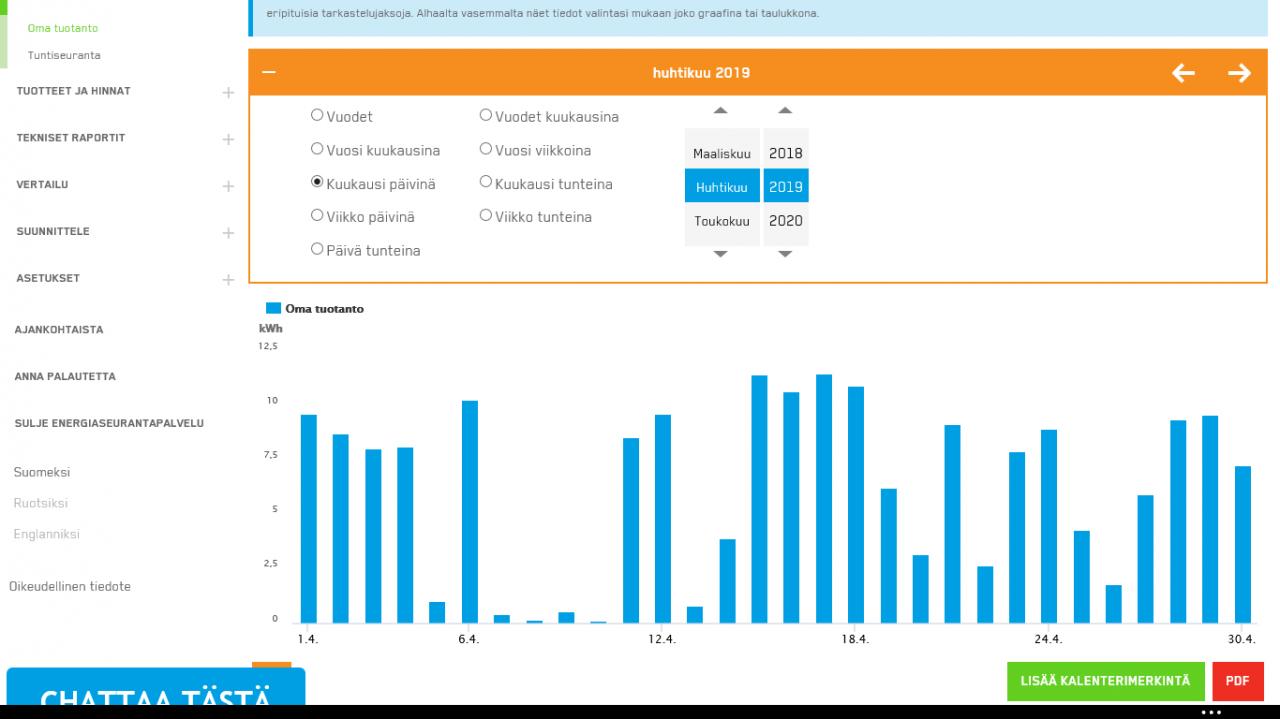
Task: Open AJANKOHTAISTA menu item
Action: point(59,330)
